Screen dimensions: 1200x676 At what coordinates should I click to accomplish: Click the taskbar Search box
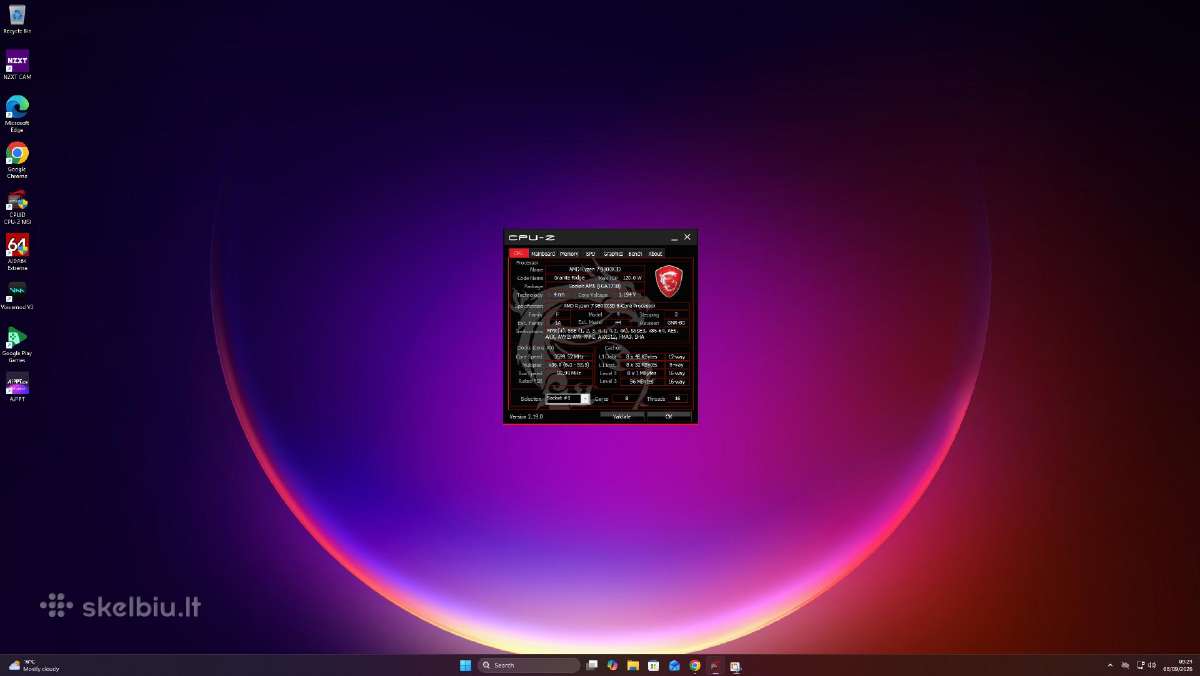528,665
